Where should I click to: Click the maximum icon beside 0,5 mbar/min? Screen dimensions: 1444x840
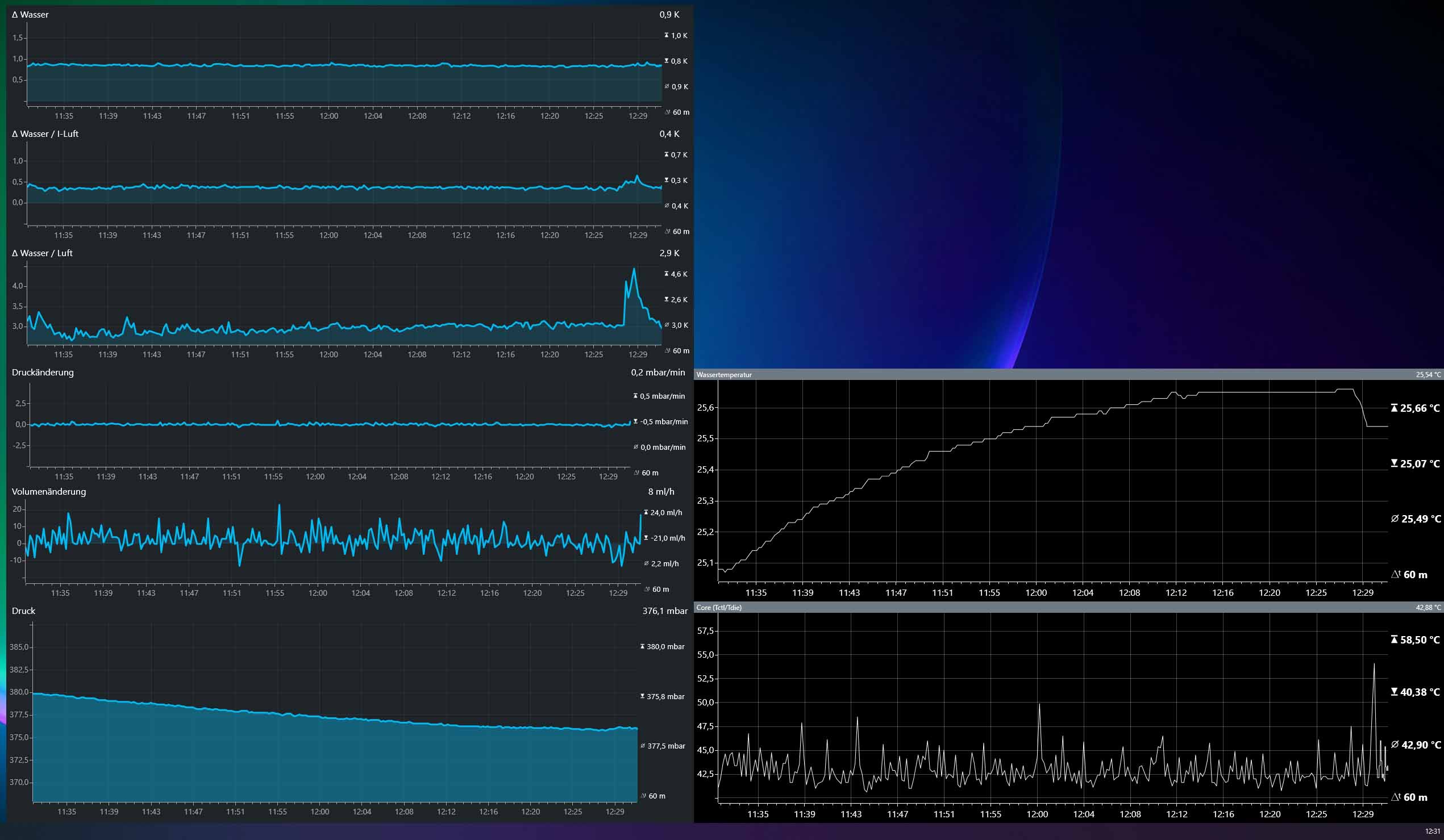point(635,396)
